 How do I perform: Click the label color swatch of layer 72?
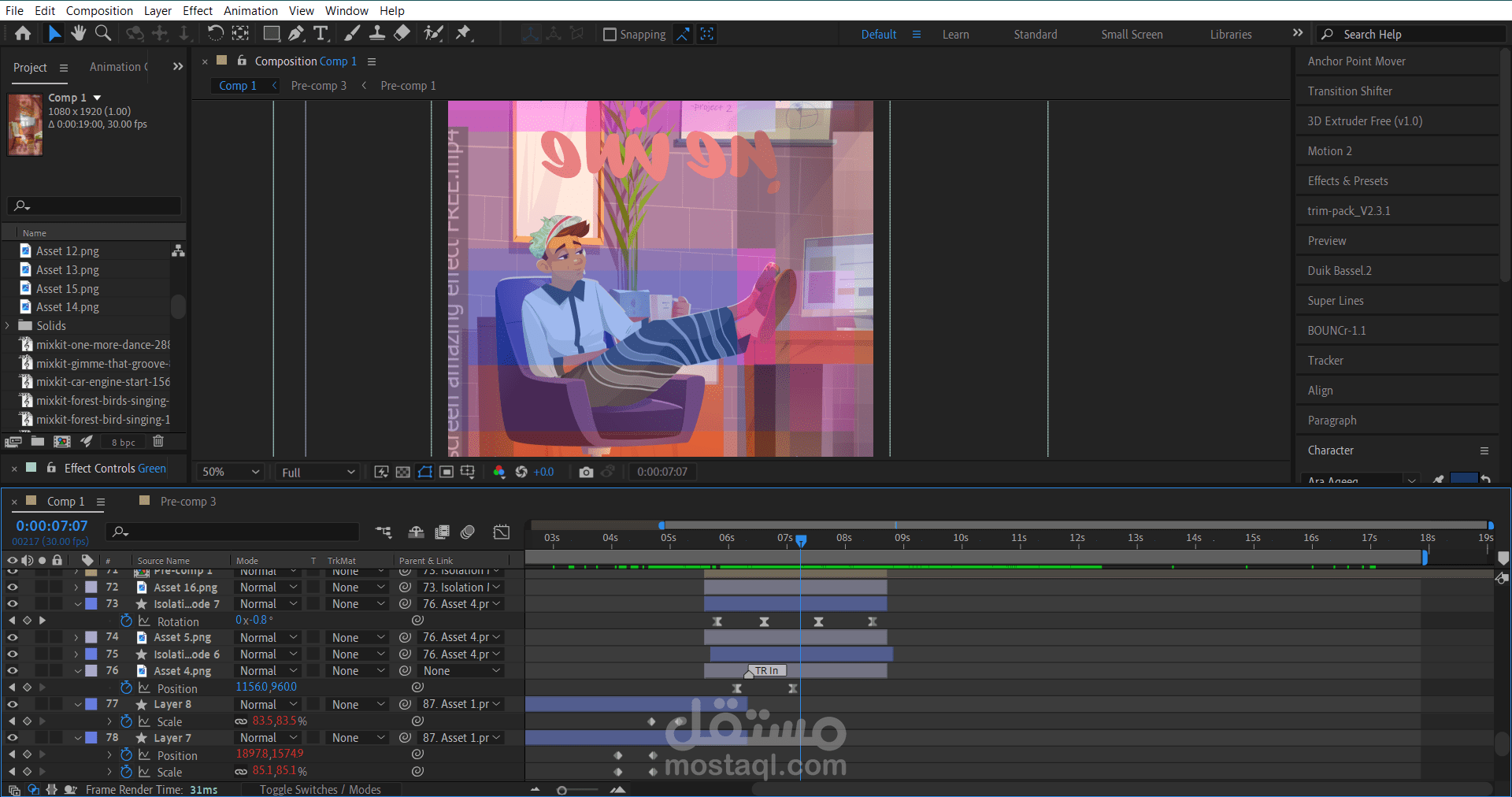91,588
